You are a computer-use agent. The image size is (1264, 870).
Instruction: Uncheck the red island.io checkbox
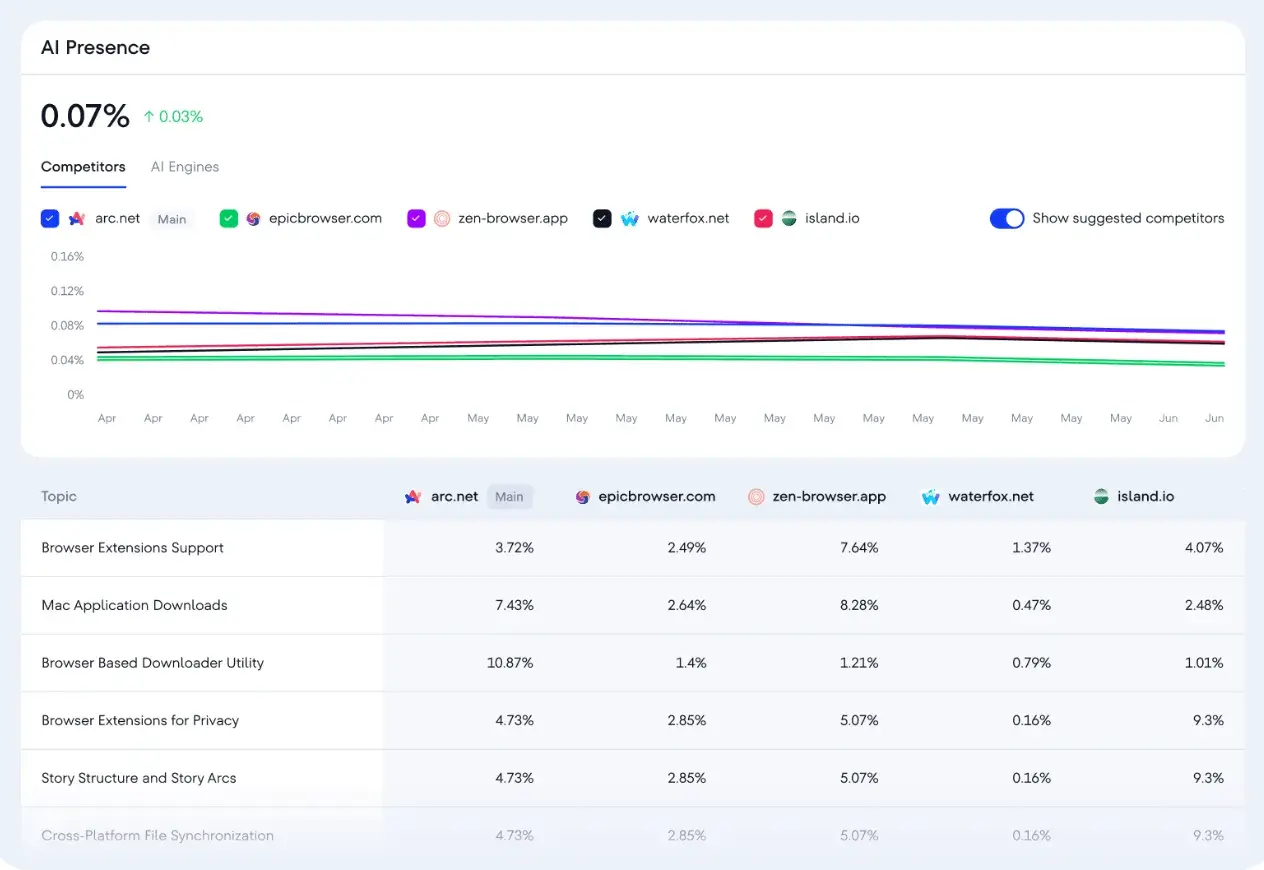pyautogui.click(x=763, y=218)
